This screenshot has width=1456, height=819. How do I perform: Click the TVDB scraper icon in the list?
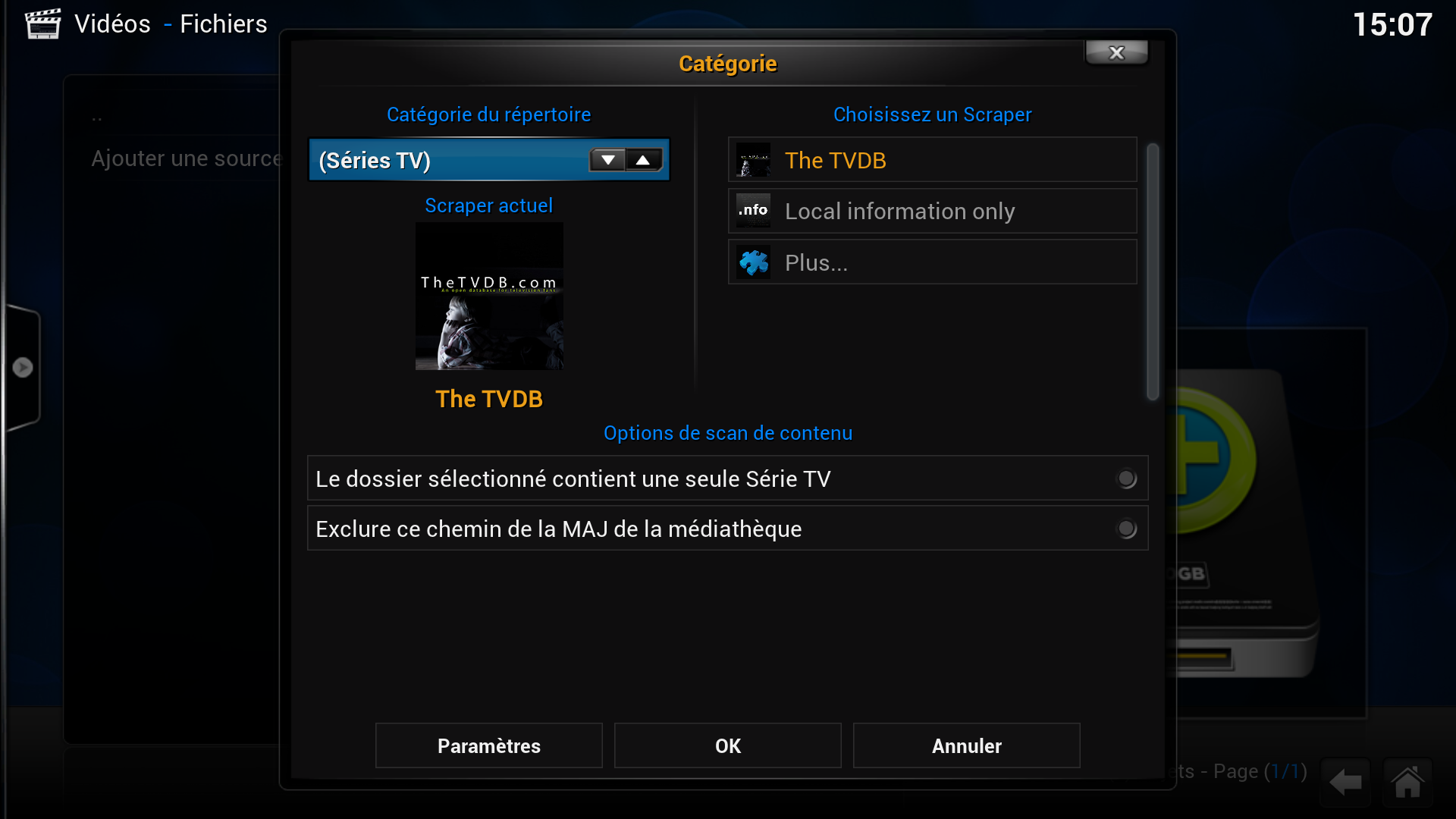click(753, 160)
